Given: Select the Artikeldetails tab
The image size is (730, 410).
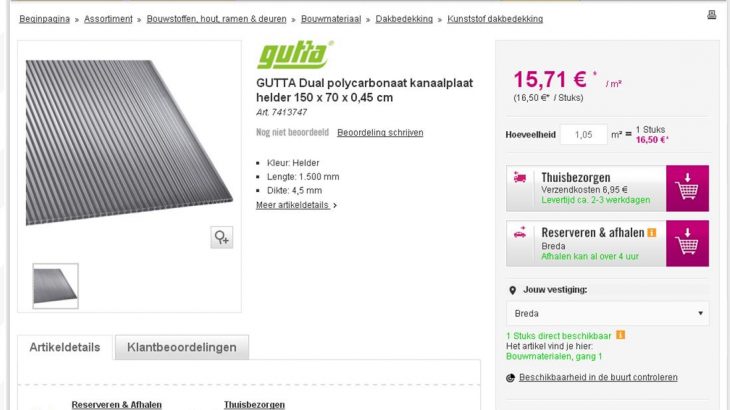Looking at the screenshot, I should pyautogui.click(x=65, y=347).
